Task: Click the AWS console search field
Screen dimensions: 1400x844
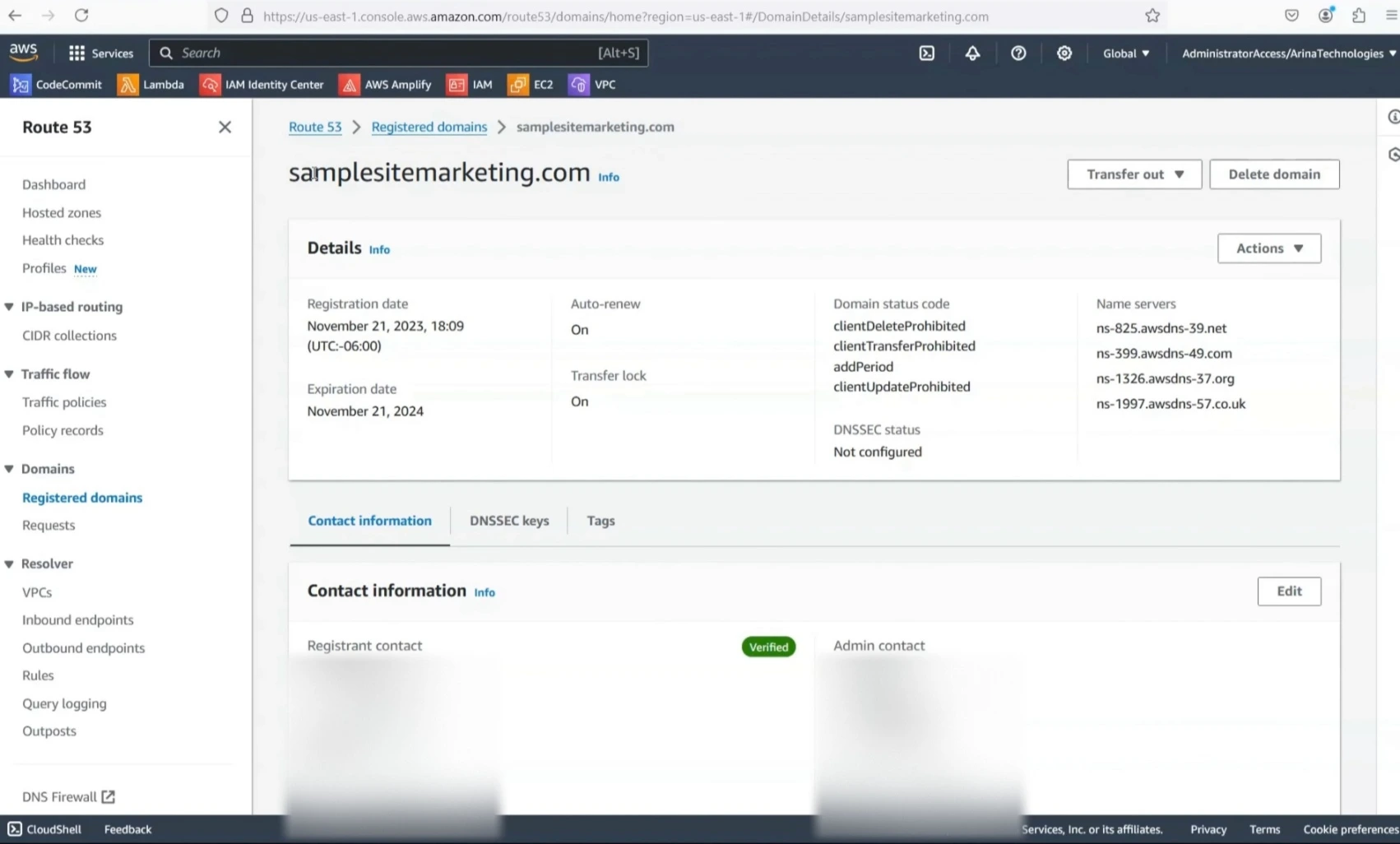Action: click(x=395, y=53)
